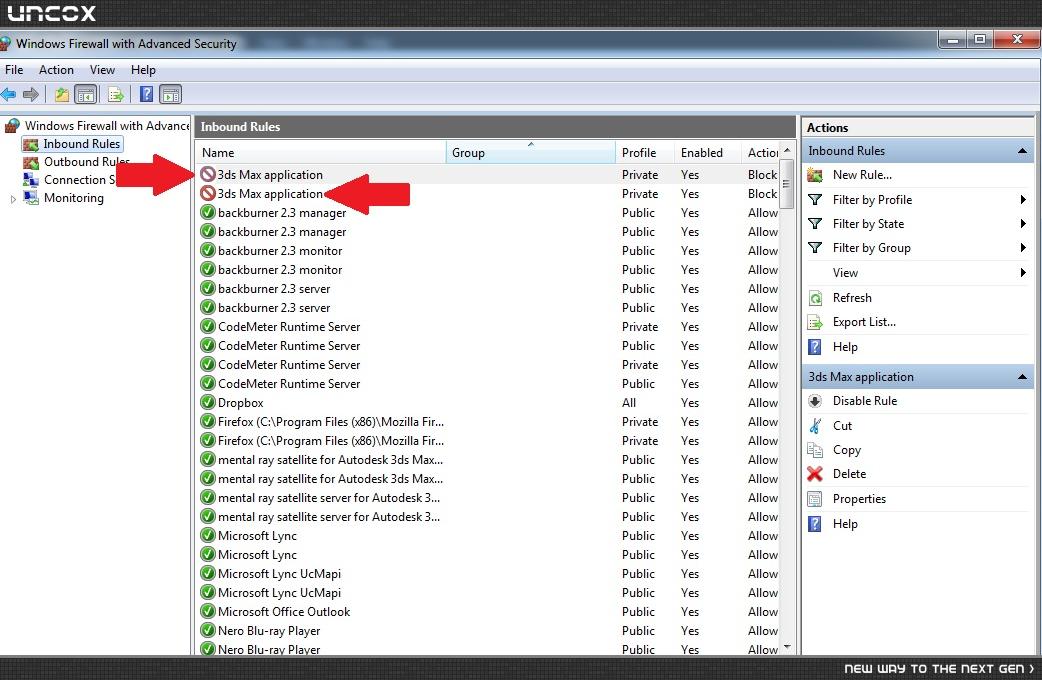Click the Refresh icon in Actions pane
The width and height of the screenshot is (1042, 680).
click(x=815, y=298)
